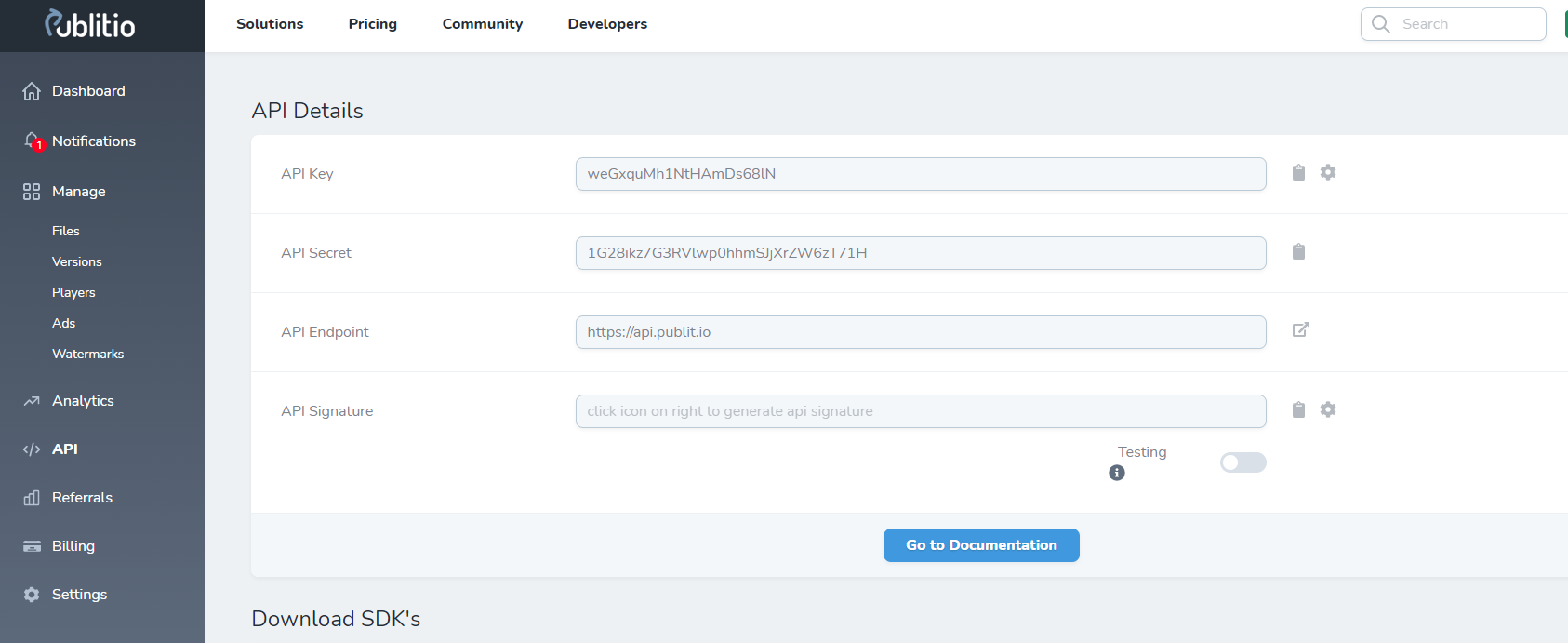
Task: Open Billing in sidebar
Action: tap(73, 546)
